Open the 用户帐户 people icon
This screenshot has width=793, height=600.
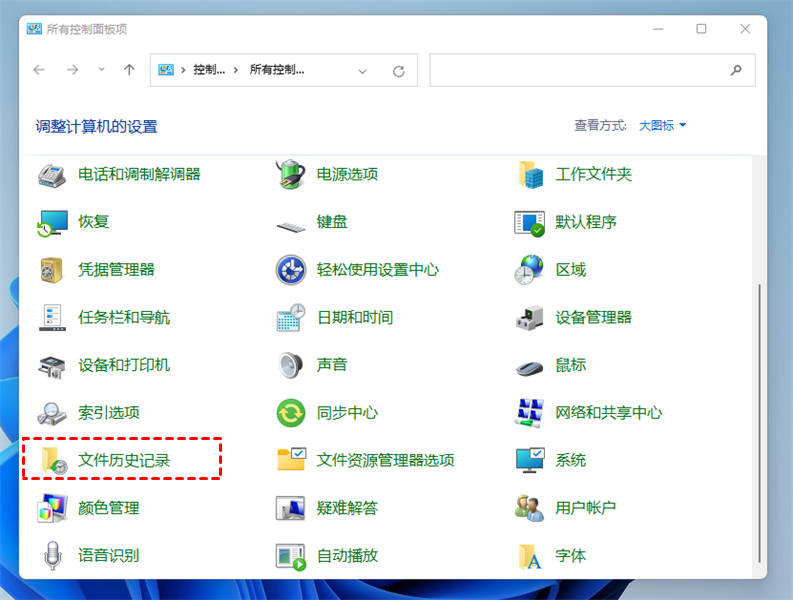click(530, 508)
